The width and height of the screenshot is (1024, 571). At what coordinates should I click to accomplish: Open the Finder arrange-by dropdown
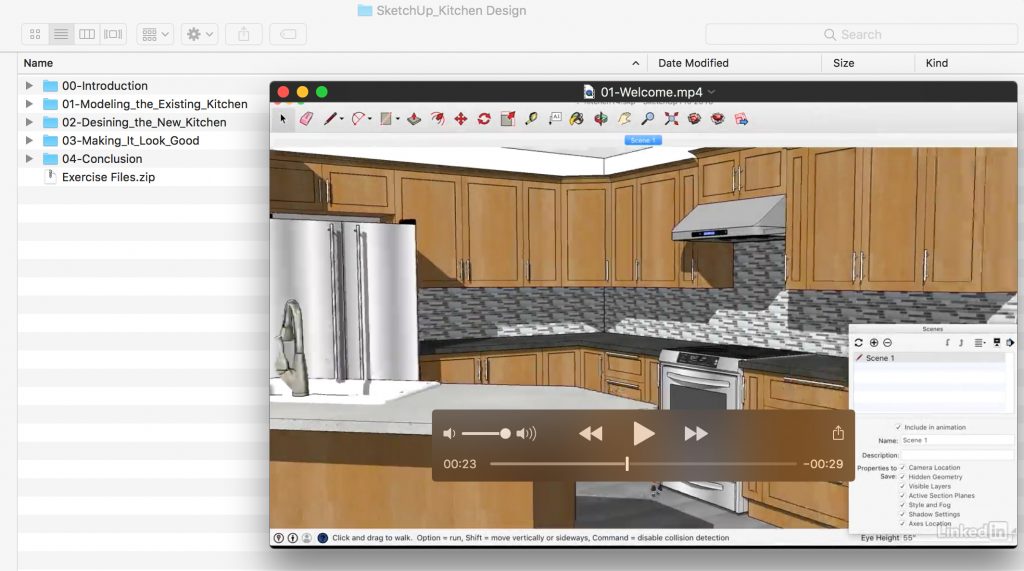pos(155,34)
